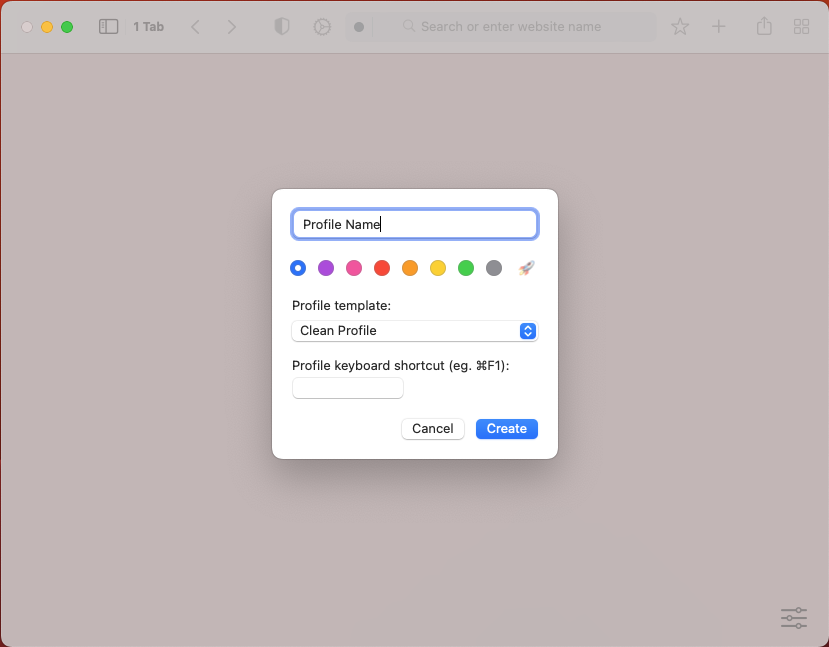Open a new tab with plus icon
This screenshot has width=829, height=647.
(718, 27)
